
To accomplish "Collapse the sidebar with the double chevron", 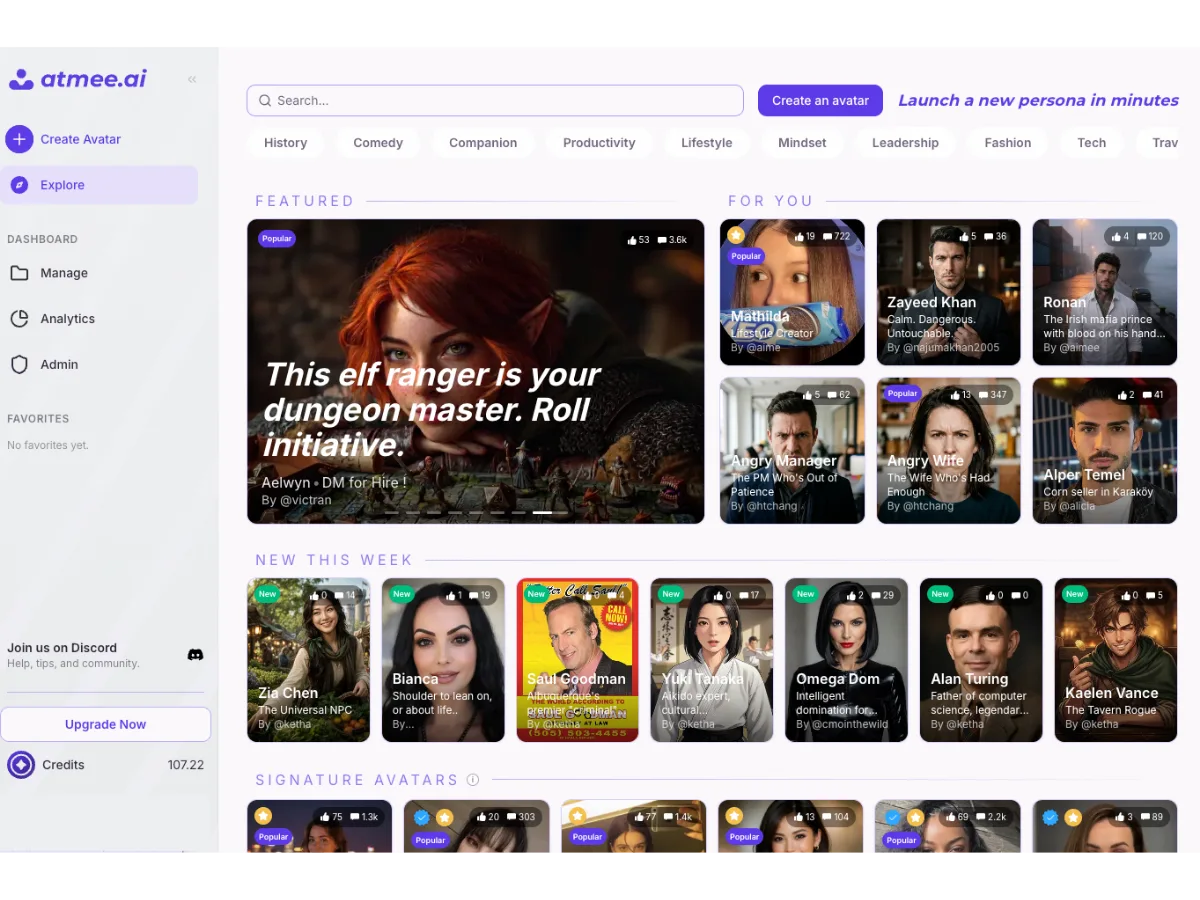I will click(192, 79).
